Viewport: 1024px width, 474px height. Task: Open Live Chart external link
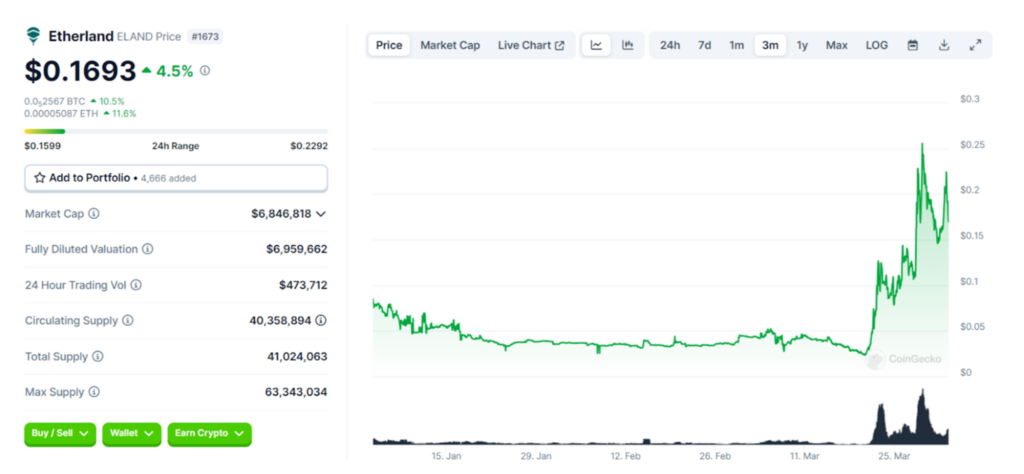point(531,45)
